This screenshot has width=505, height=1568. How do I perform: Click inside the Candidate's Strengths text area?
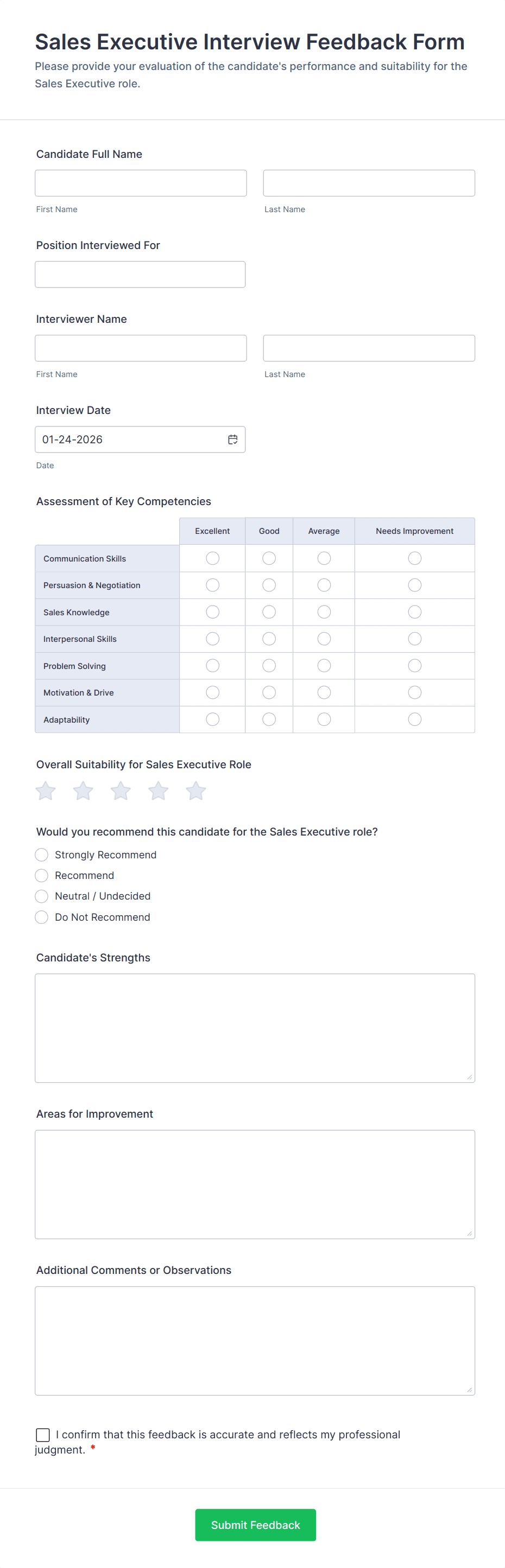click(255, 1028)
